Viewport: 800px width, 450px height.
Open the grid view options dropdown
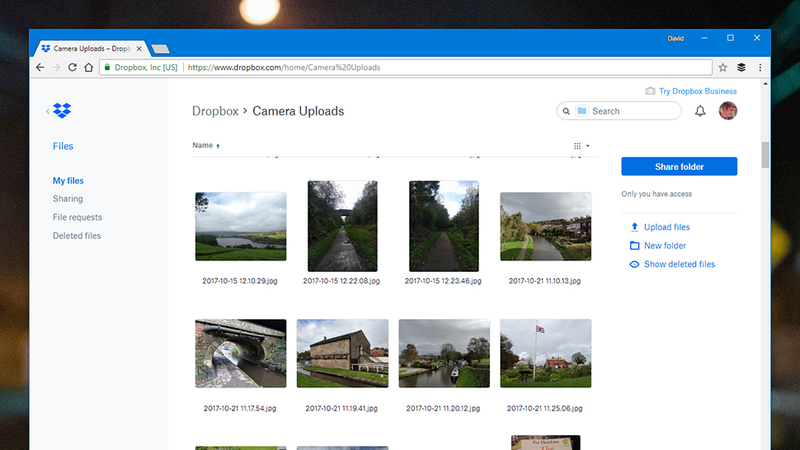[581, 146]
